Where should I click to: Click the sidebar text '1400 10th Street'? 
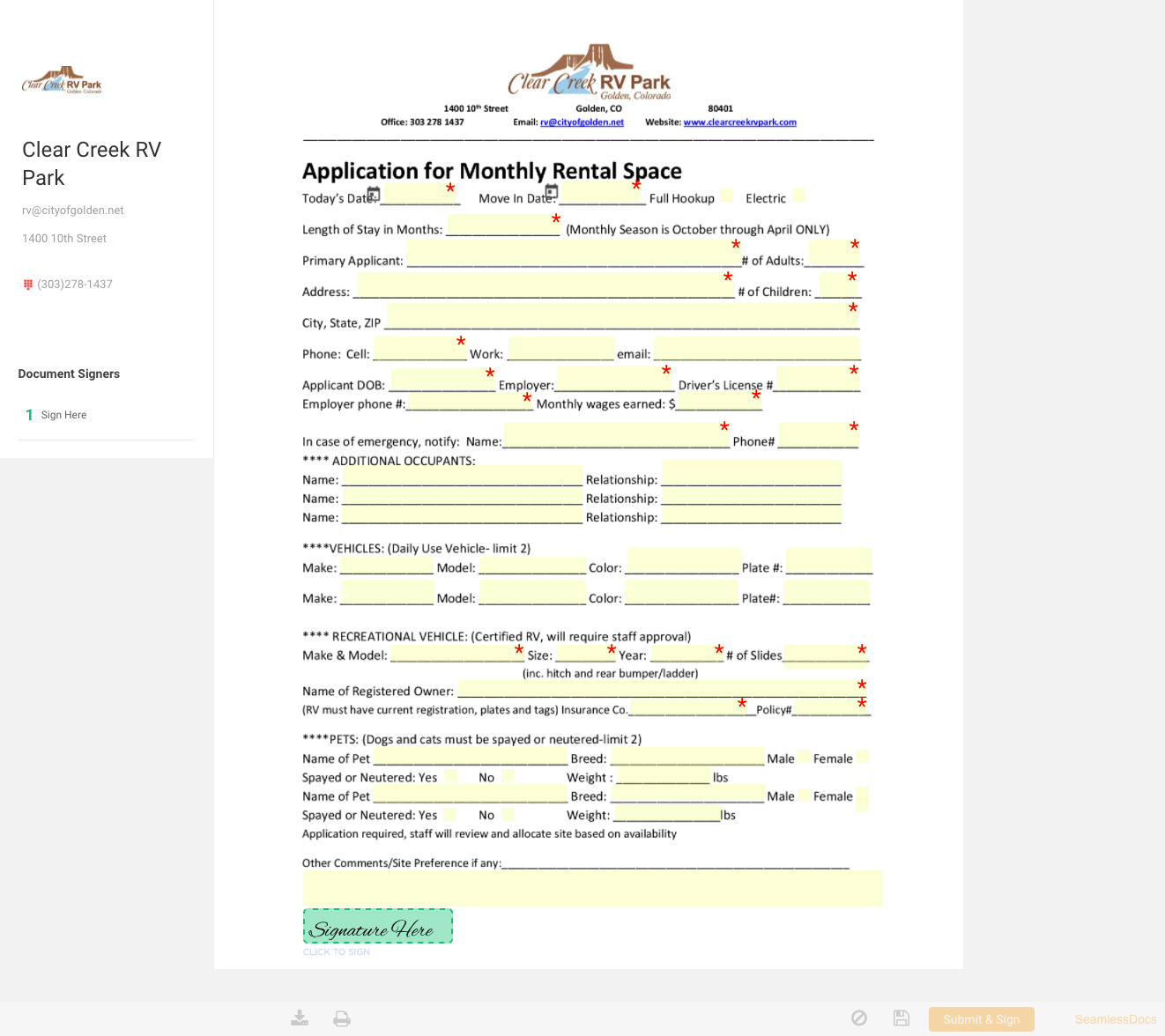(64, 239)
